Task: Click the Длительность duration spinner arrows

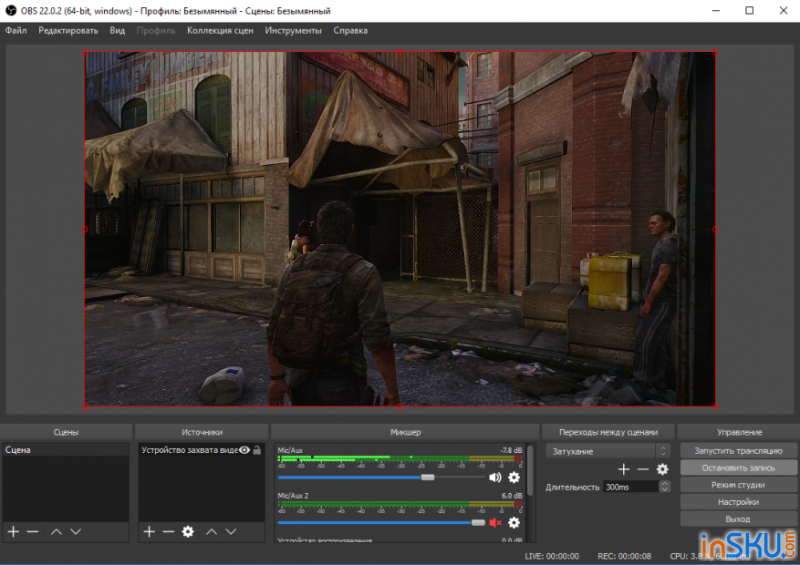Action: coord(664,487)
